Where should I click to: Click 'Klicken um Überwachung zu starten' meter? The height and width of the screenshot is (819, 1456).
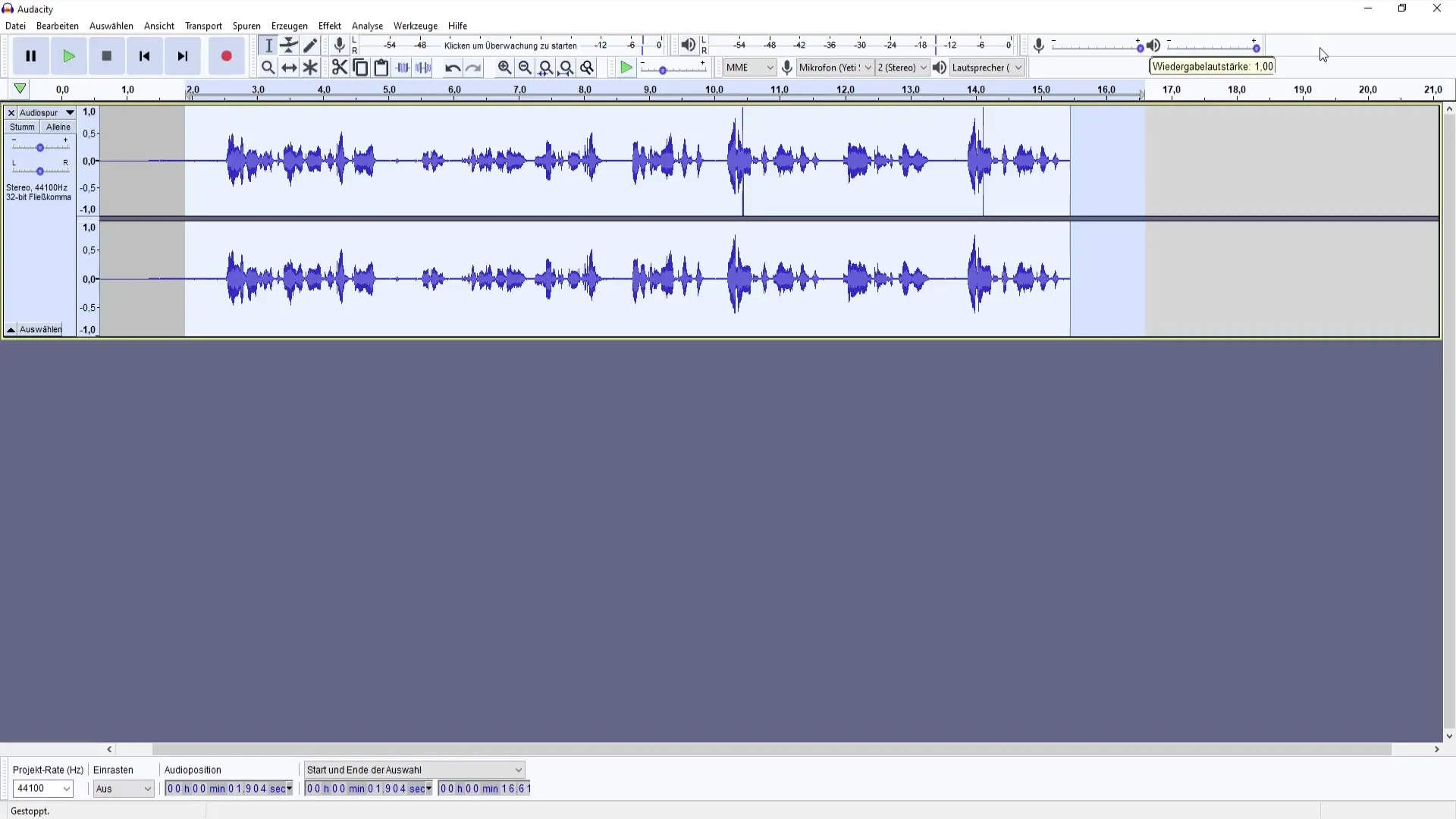pyautogui.click(x=510, y=45)
